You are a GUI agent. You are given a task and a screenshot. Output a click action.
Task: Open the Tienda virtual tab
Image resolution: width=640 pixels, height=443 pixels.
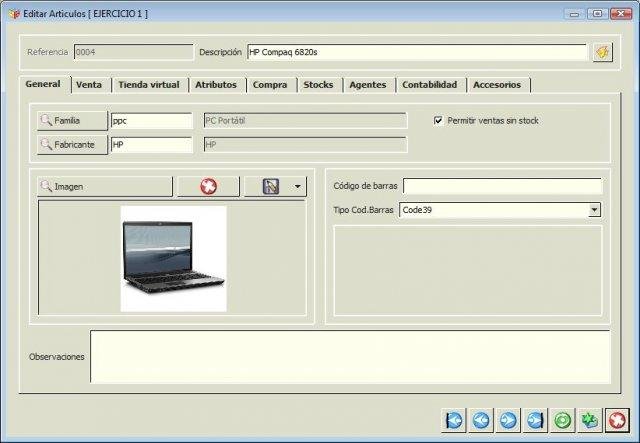[x=149, y=85]
